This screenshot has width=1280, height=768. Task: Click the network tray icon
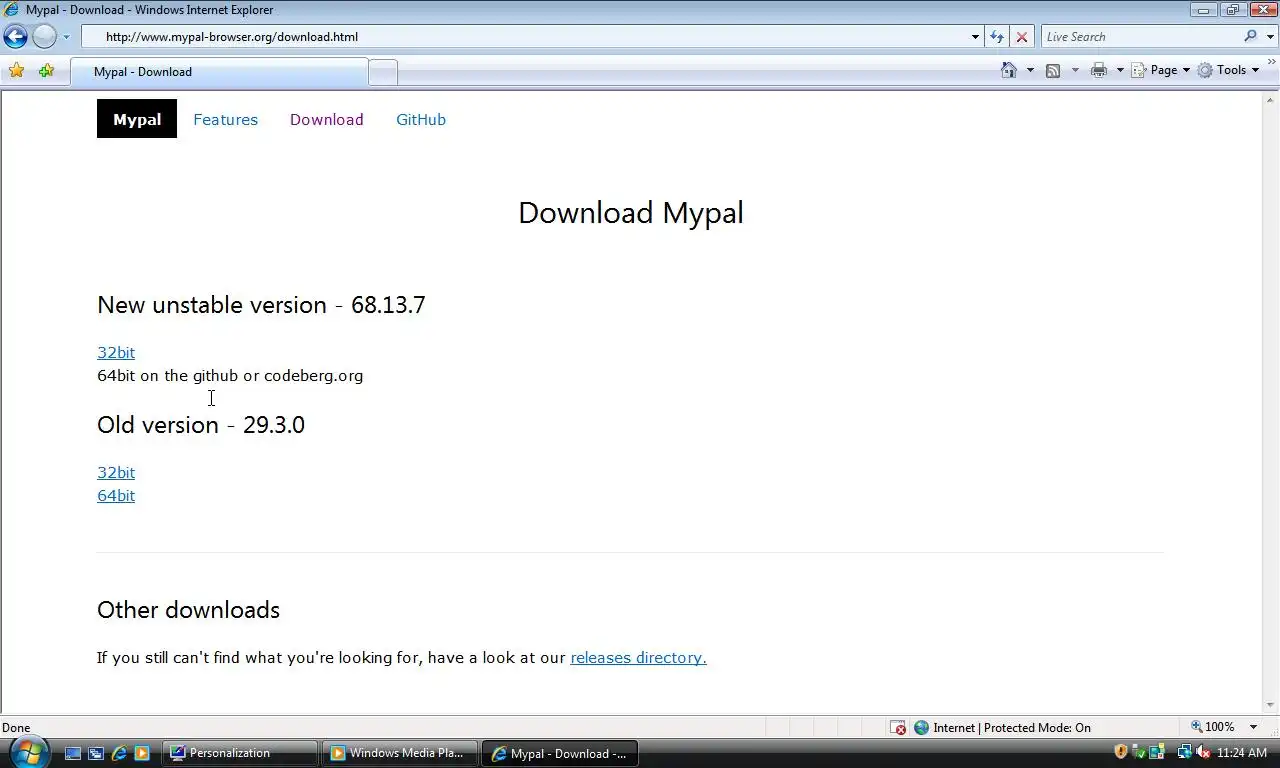1183,752
